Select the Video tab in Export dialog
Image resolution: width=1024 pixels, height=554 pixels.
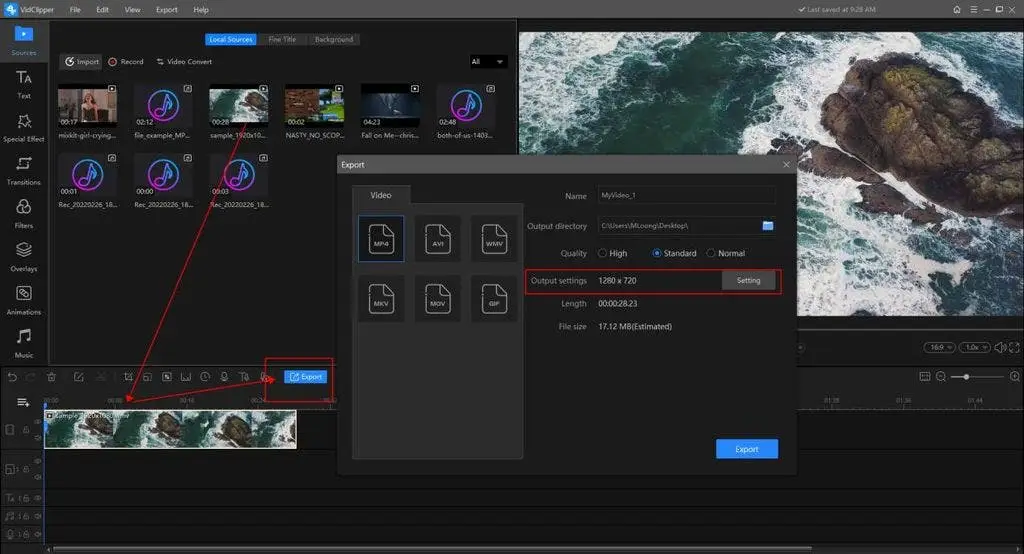[381, 195]
